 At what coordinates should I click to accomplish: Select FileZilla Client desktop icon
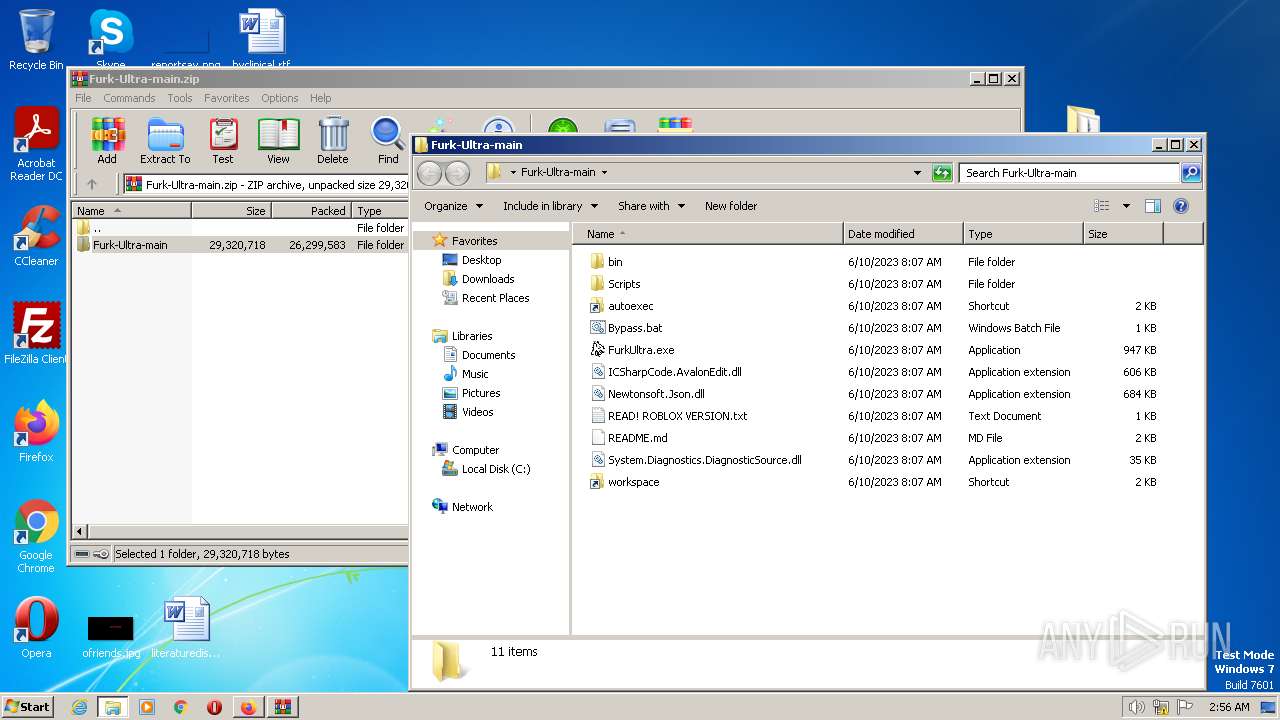click(x=36, y=333)
